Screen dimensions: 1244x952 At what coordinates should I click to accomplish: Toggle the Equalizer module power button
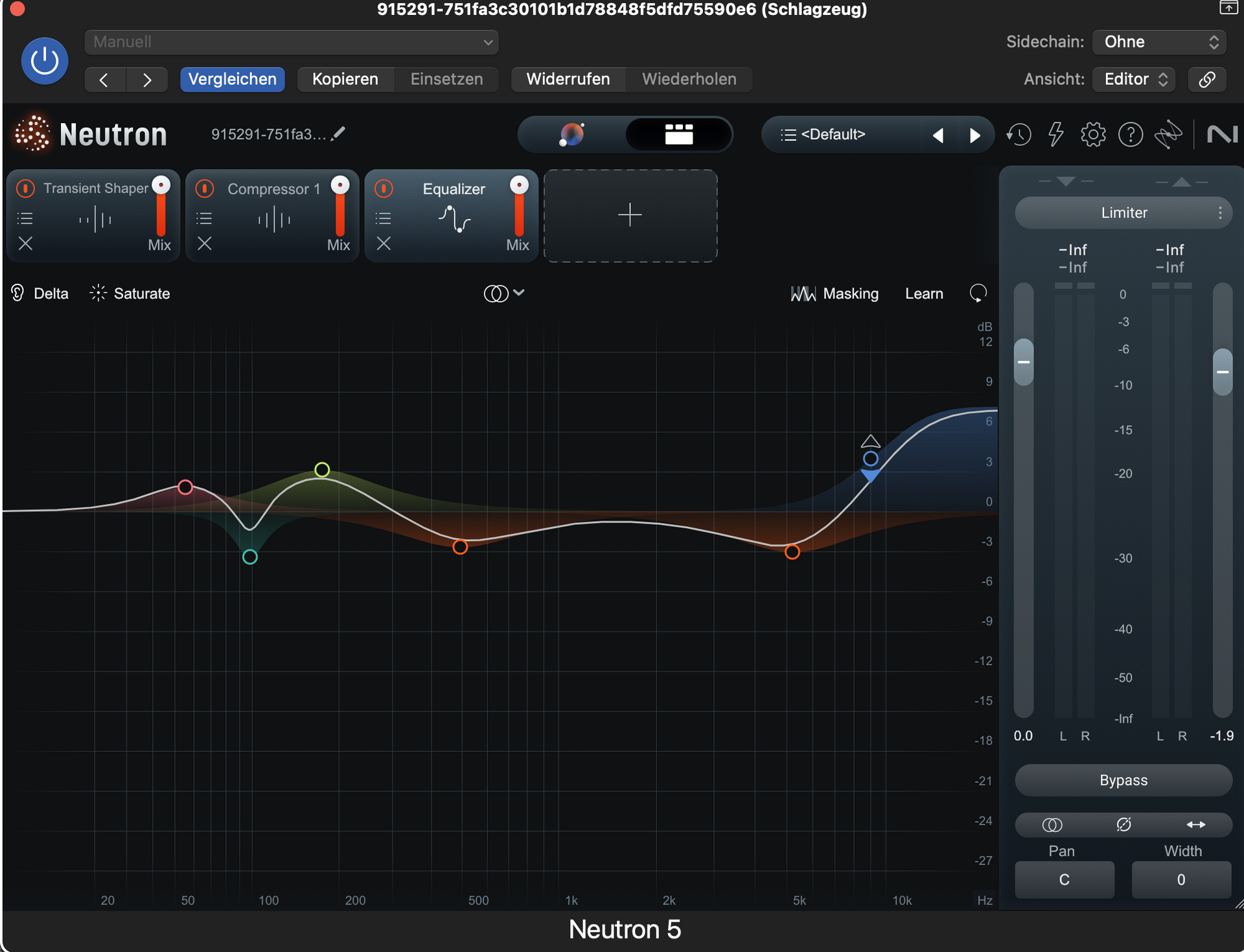pos(384,189)
